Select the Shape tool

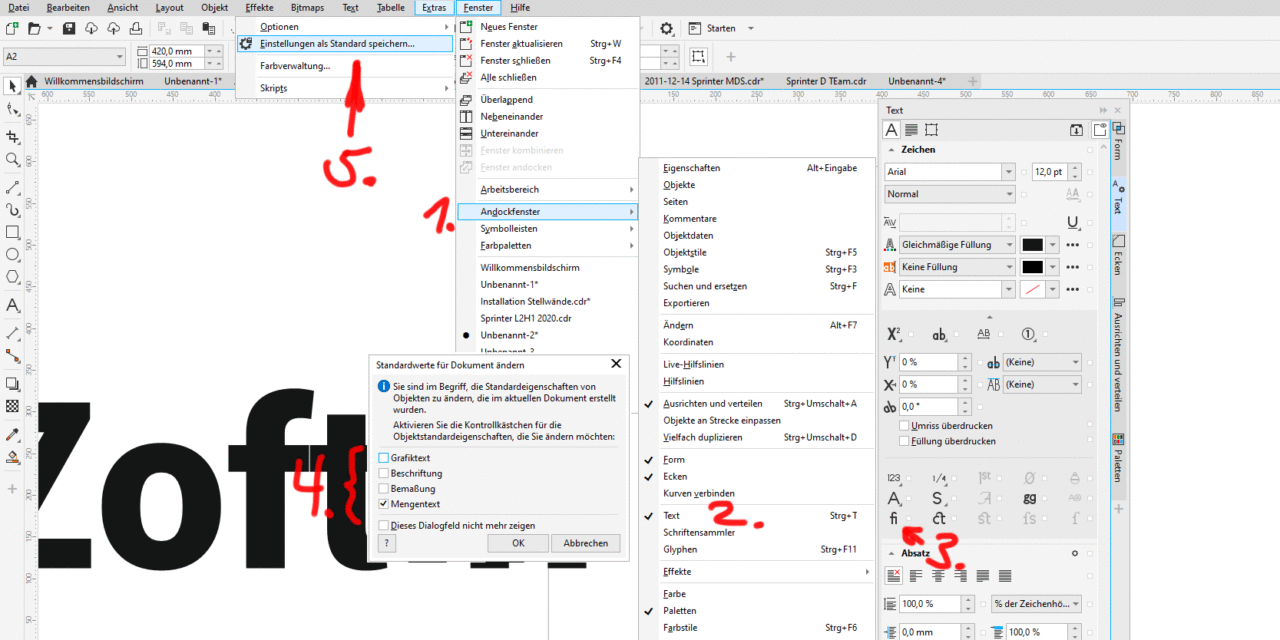12,109
